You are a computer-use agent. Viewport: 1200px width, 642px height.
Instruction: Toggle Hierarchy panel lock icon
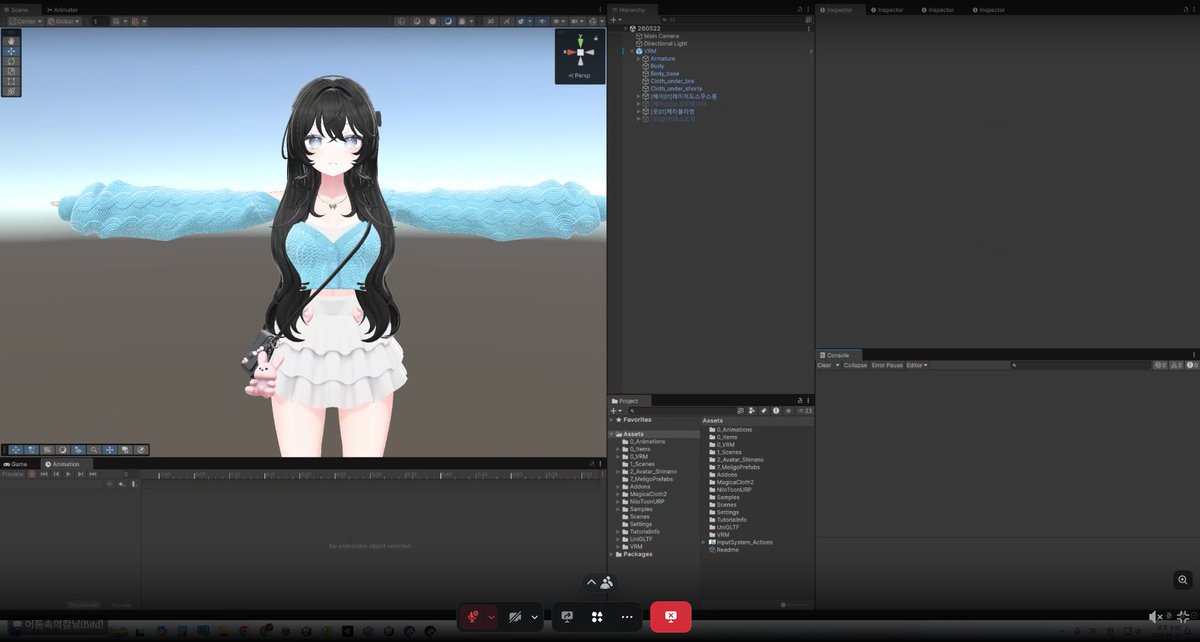pyautogui.click(x=801, y=9)
